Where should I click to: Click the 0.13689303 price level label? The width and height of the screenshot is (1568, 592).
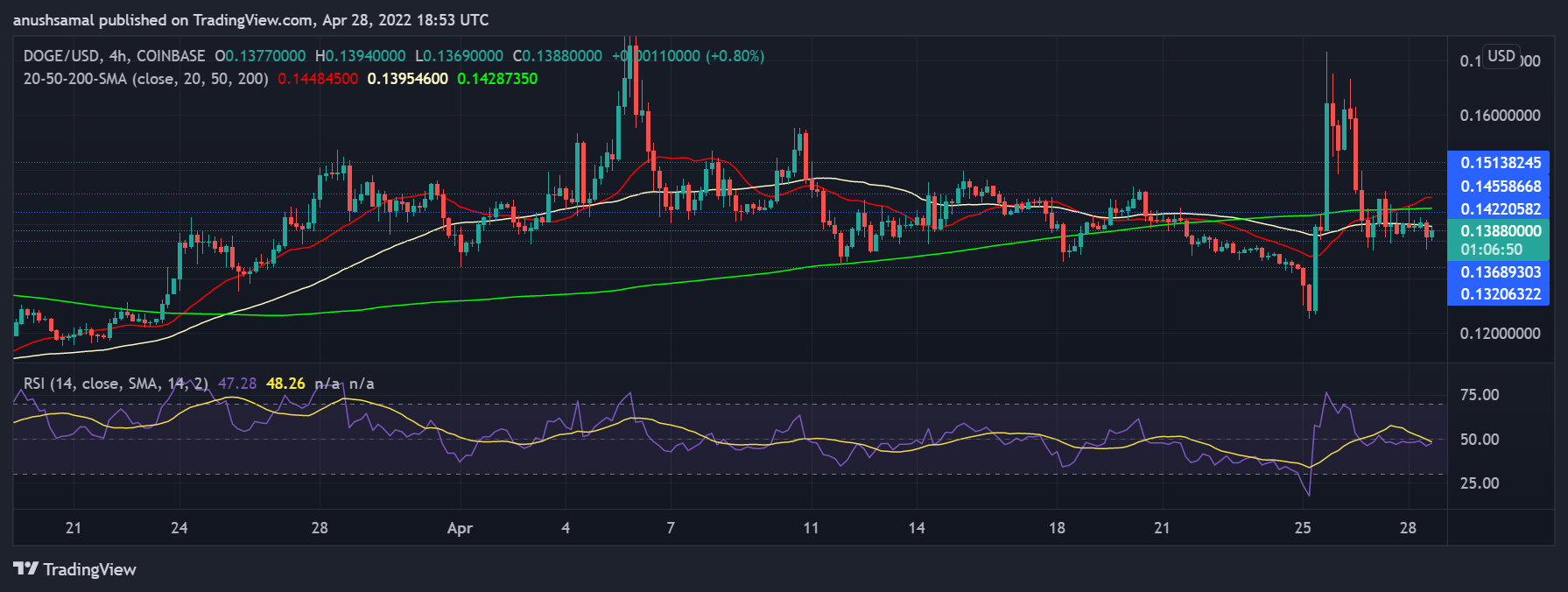tap(1500, 272)
